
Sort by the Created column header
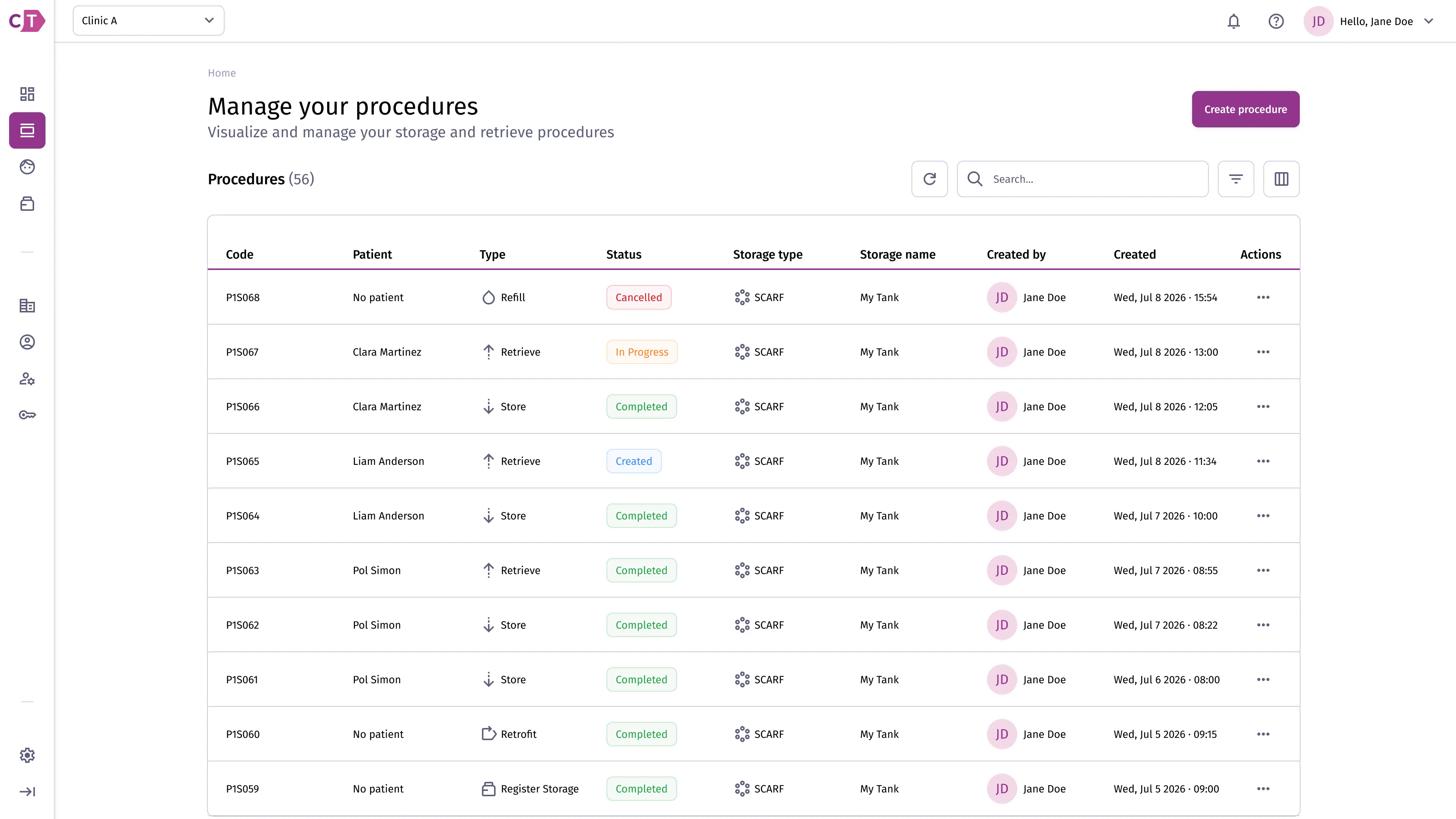click(x=1134, y=254)
